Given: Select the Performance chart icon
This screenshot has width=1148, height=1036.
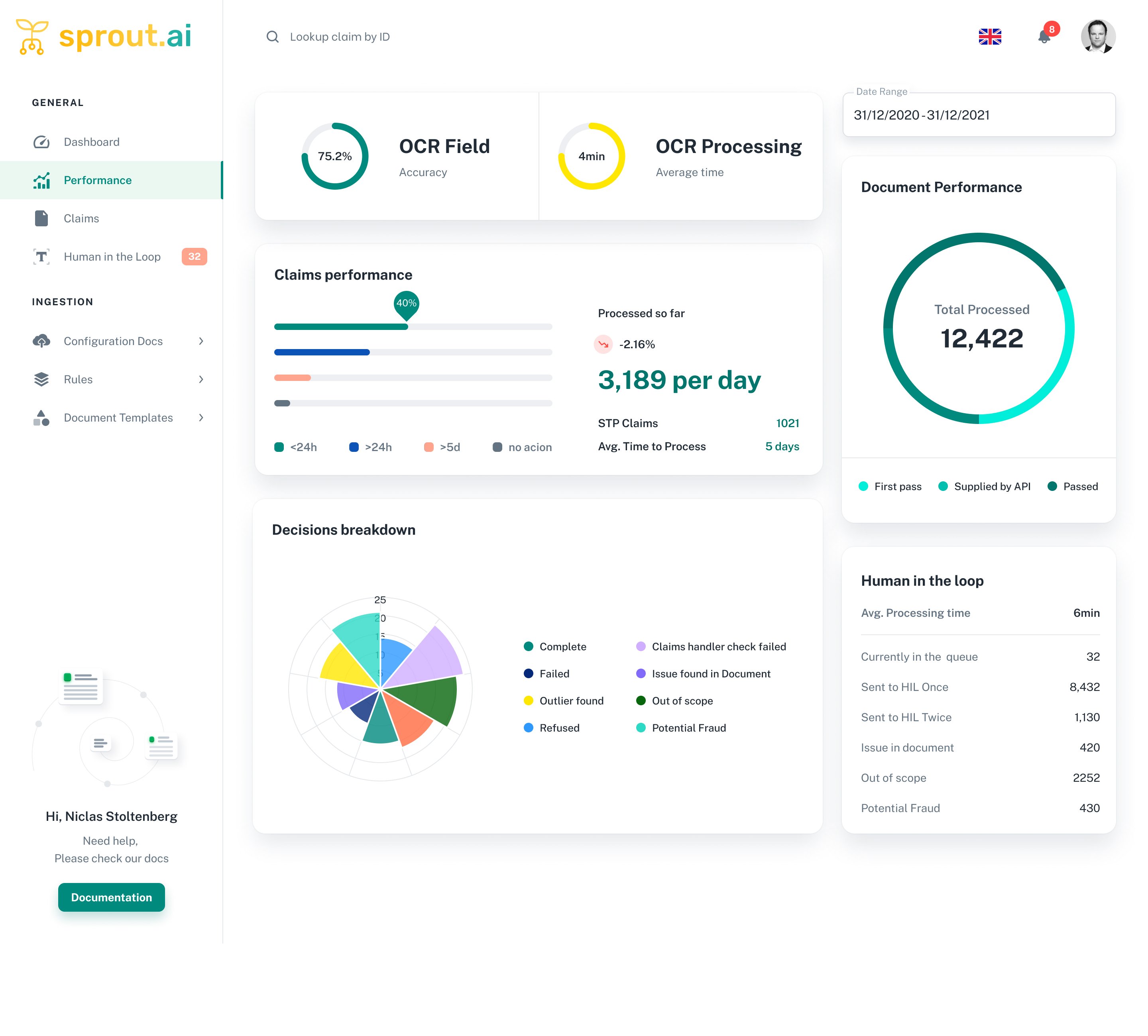Looking at the screenshot, I should pos(41,180).
